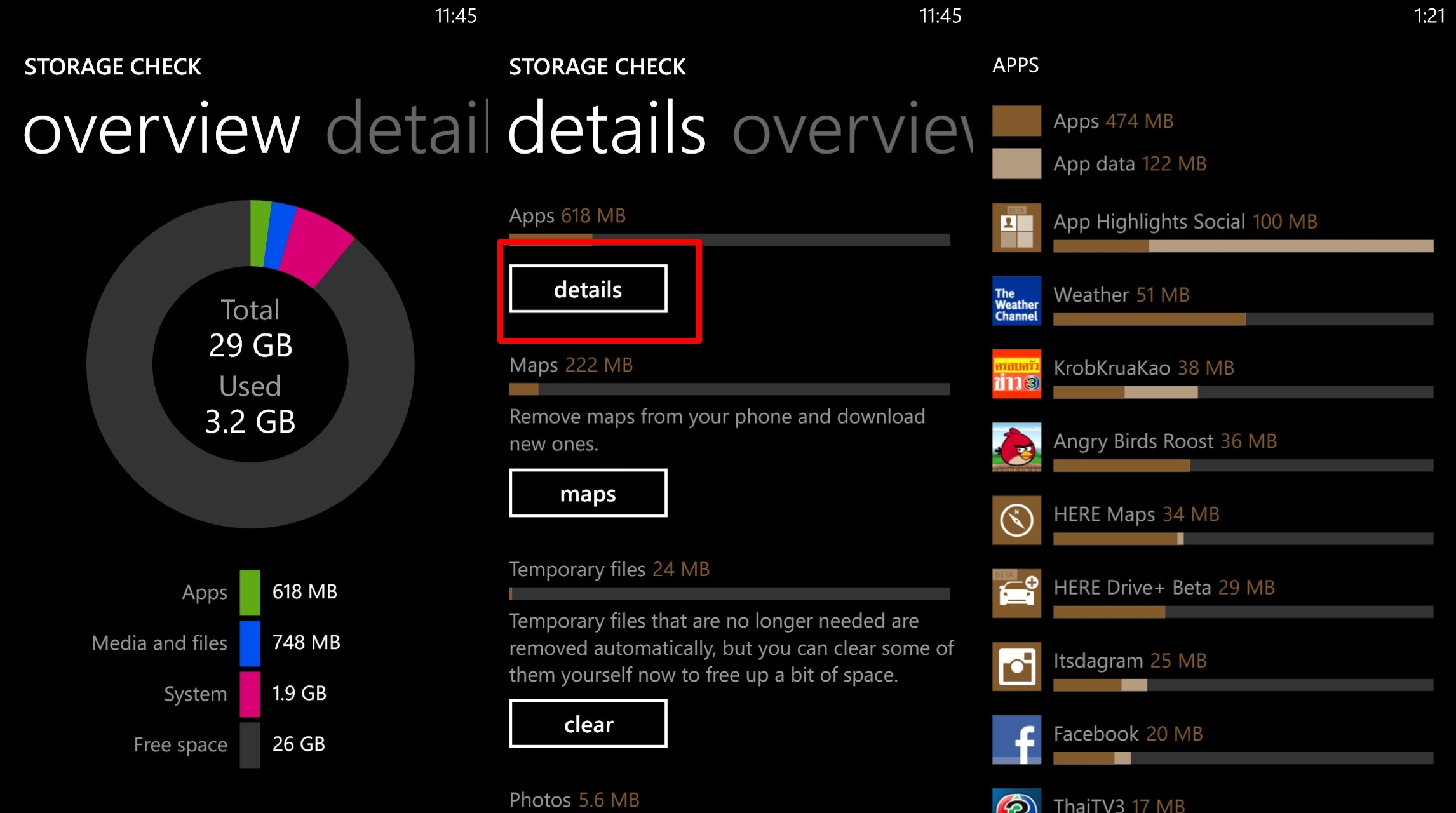Image resolution: width=1456 pixels, height=813 pixels.
Task: Click the pink System donut segment
Action: coord(316,245)
